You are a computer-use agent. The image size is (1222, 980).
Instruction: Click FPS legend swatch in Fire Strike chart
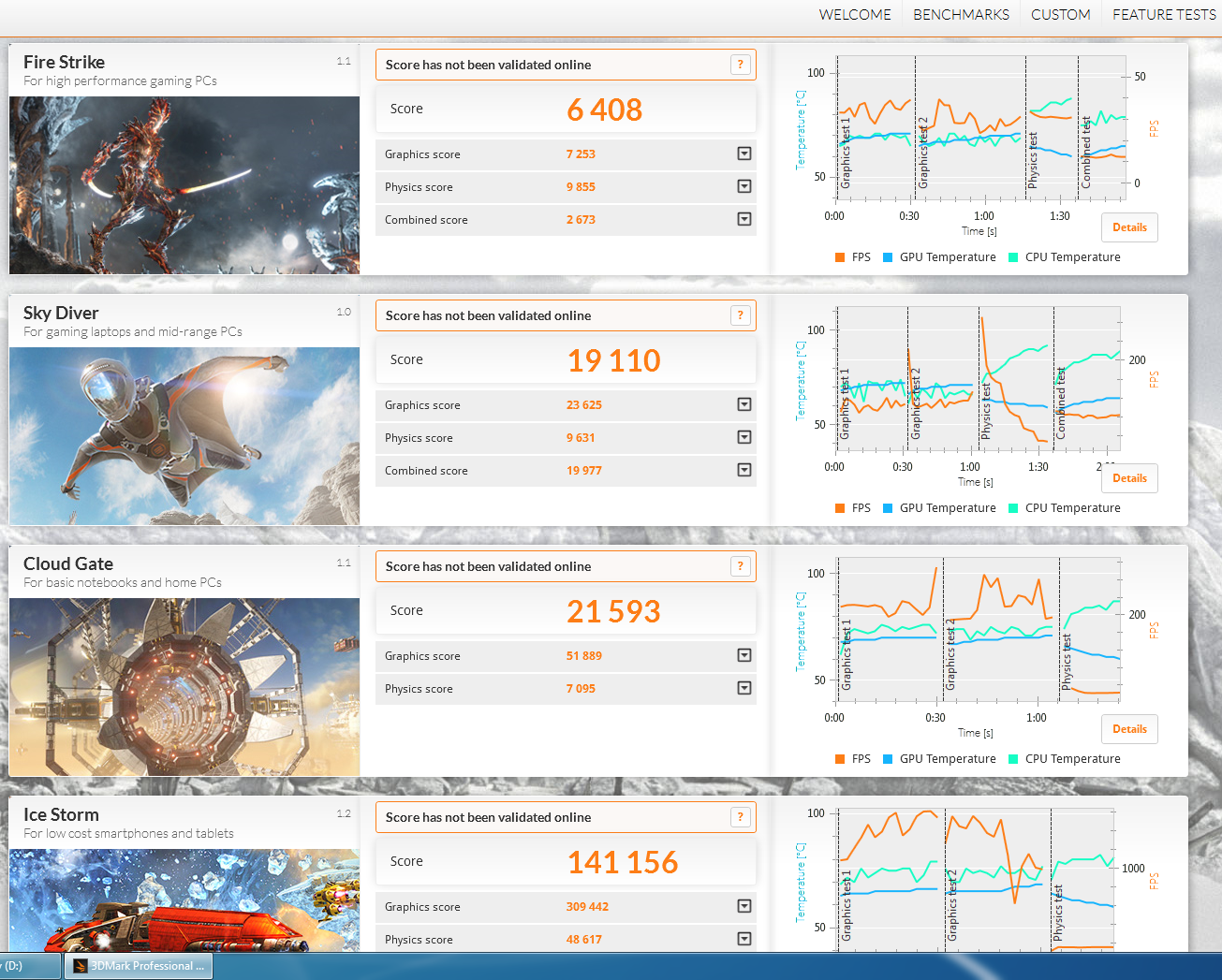tap(840, 257)
